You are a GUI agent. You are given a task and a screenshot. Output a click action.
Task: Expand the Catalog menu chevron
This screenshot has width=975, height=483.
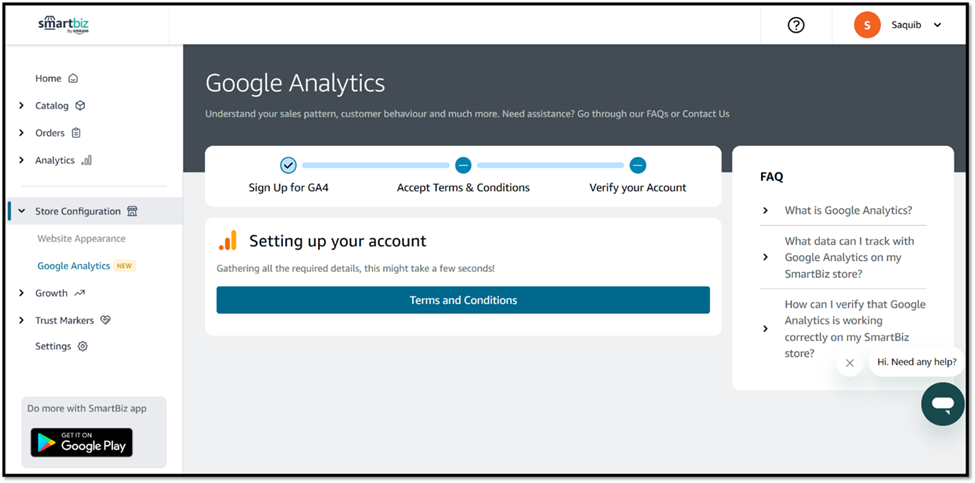[22, 106]
